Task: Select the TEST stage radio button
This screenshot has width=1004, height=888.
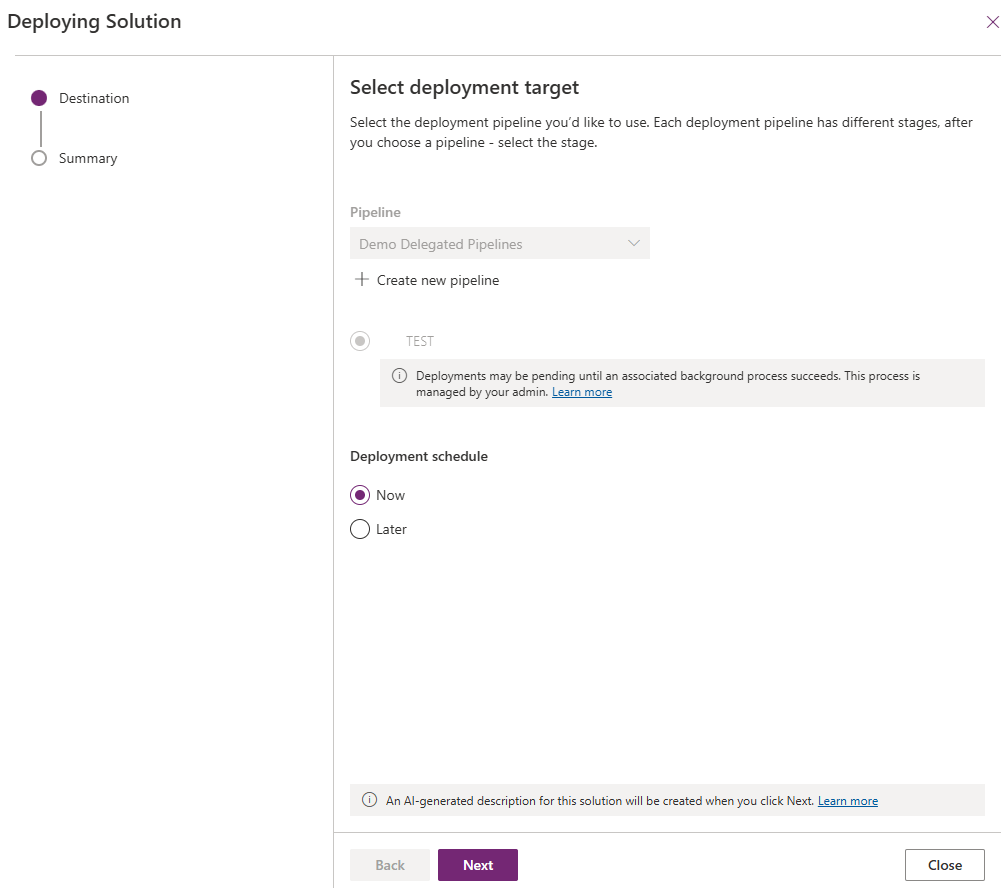Action: (360, 341)
